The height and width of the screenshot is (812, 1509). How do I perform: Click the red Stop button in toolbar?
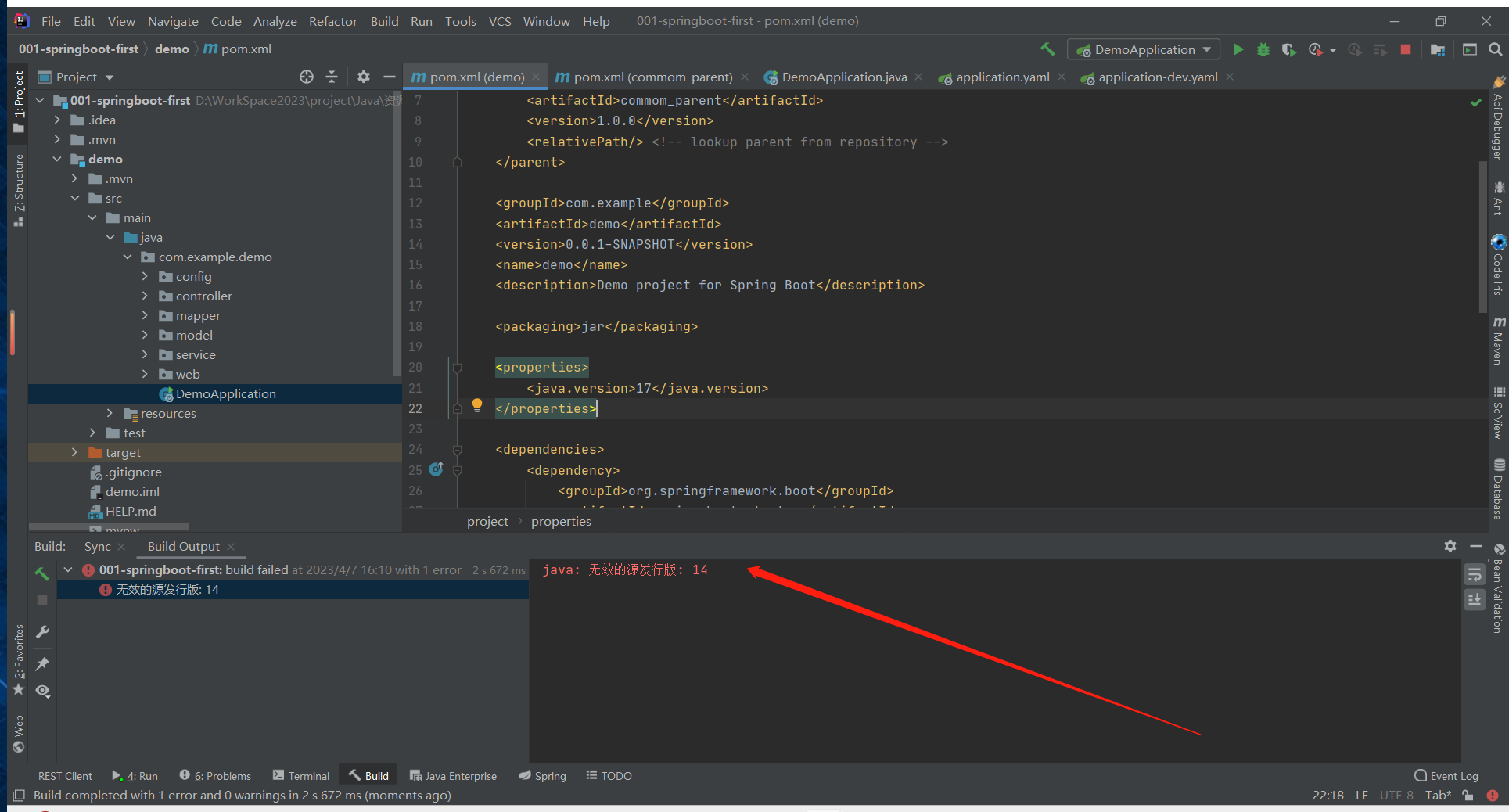pos(1405,49)
